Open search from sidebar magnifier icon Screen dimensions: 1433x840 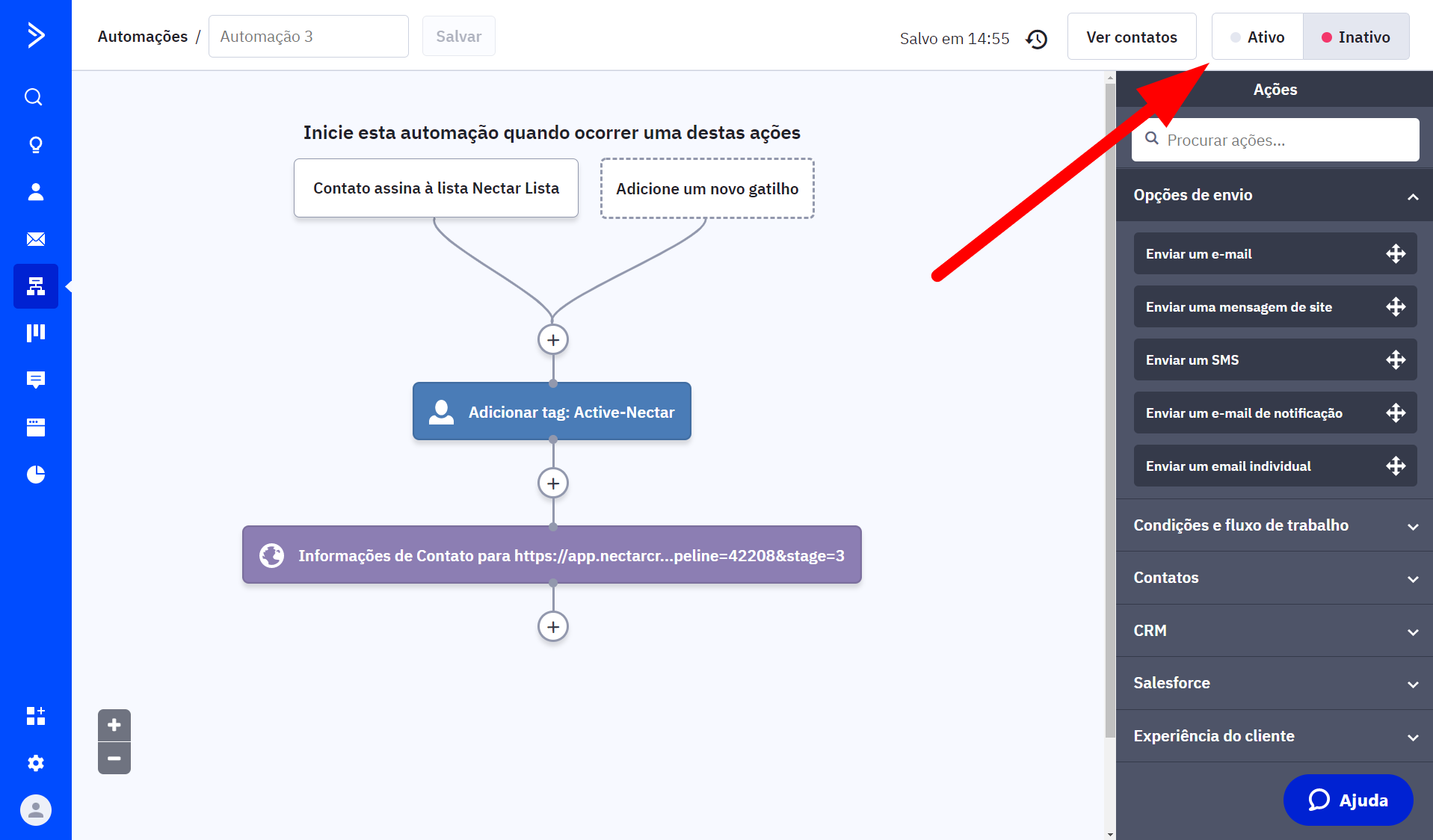pyautogui.click(x=34, y=97)
